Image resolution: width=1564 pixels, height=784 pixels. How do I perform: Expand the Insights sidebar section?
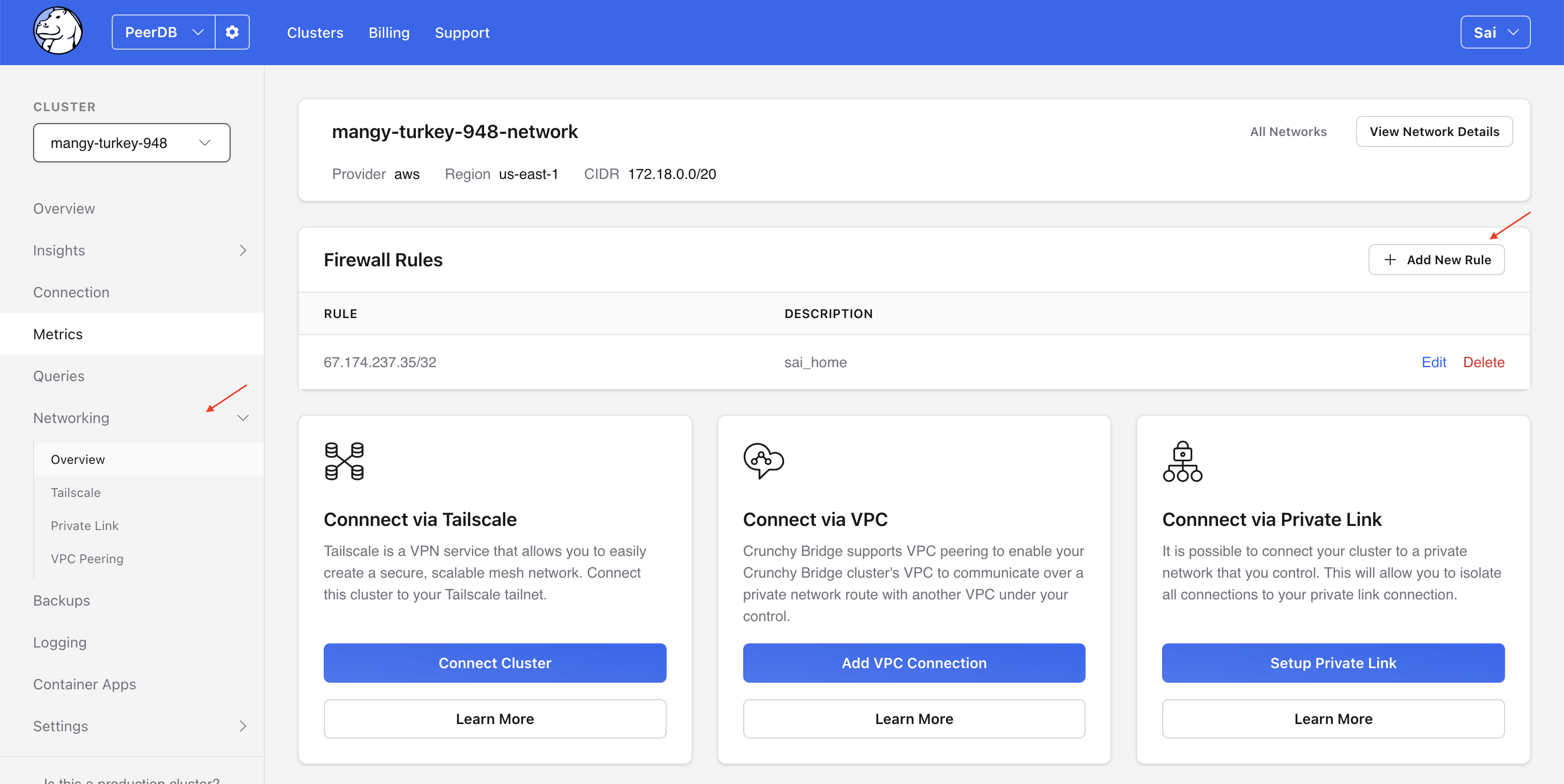[x=243, y=251]
